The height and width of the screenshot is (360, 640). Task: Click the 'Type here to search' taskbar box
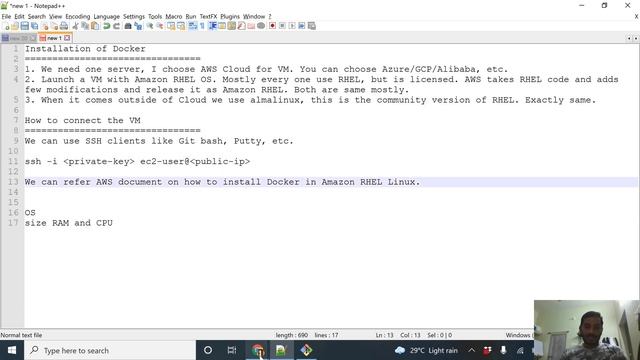point(109,350)
